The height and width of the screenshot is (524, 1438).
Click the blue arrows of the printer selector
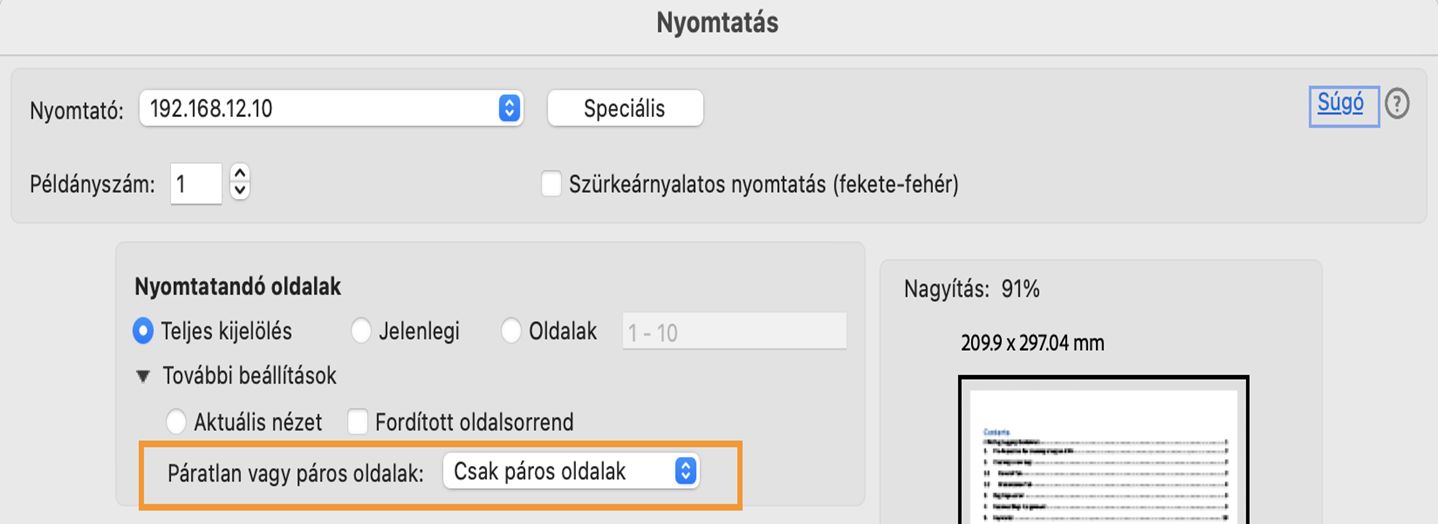tap(510, 108)
